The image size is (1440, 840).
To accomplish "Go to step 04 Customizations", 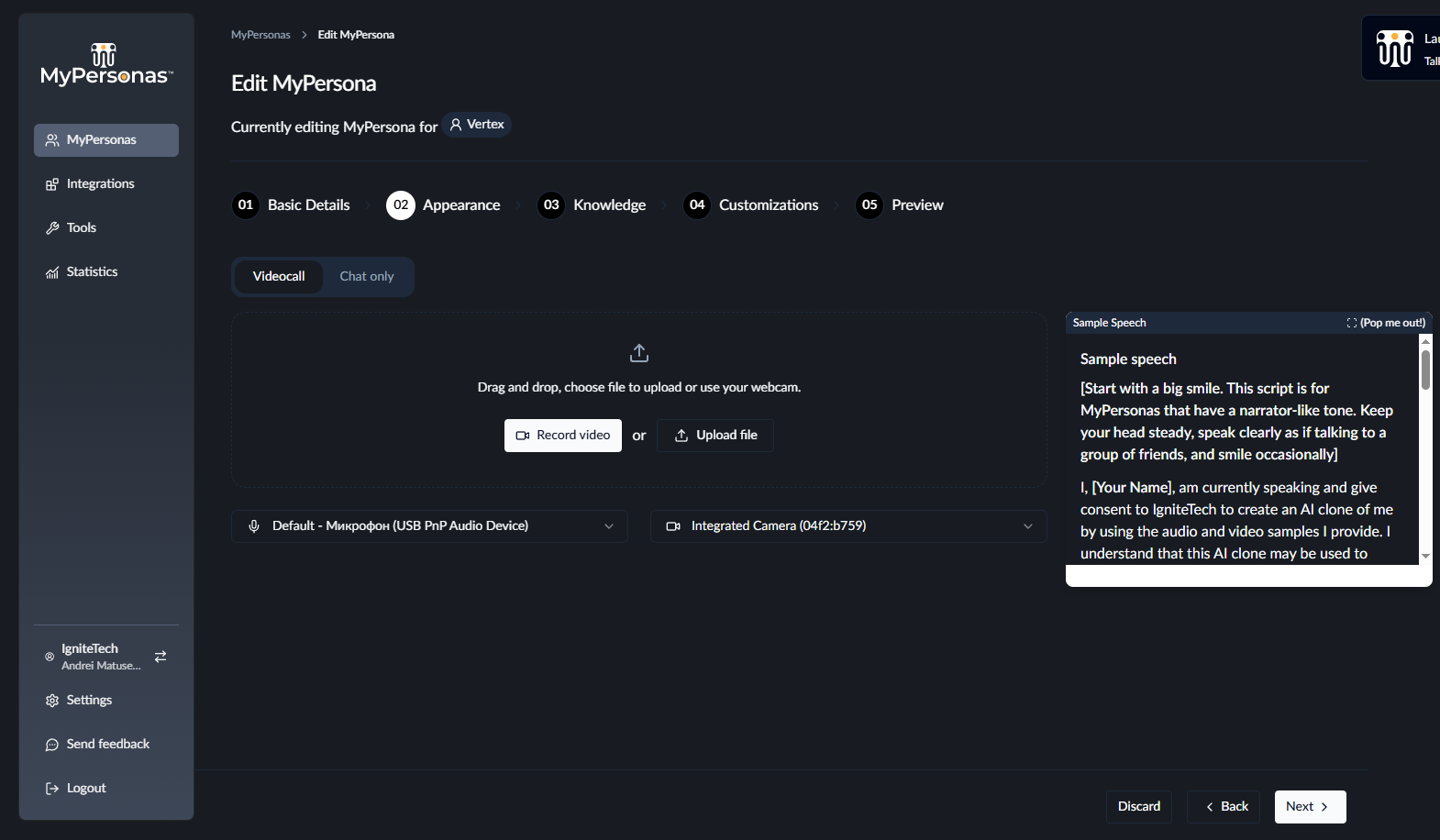I will 751,205.
